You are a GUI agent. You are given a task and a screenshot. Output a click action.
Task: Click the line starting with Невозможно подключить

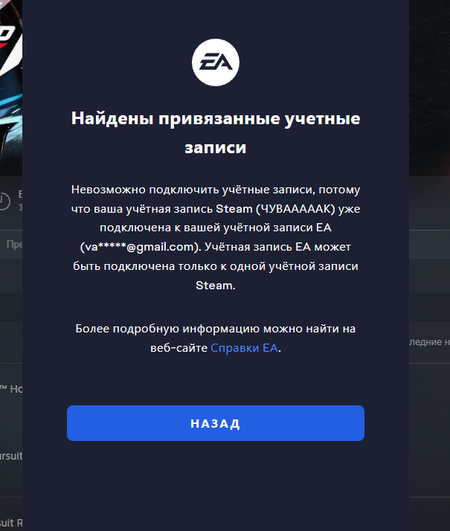click(215, 190)
